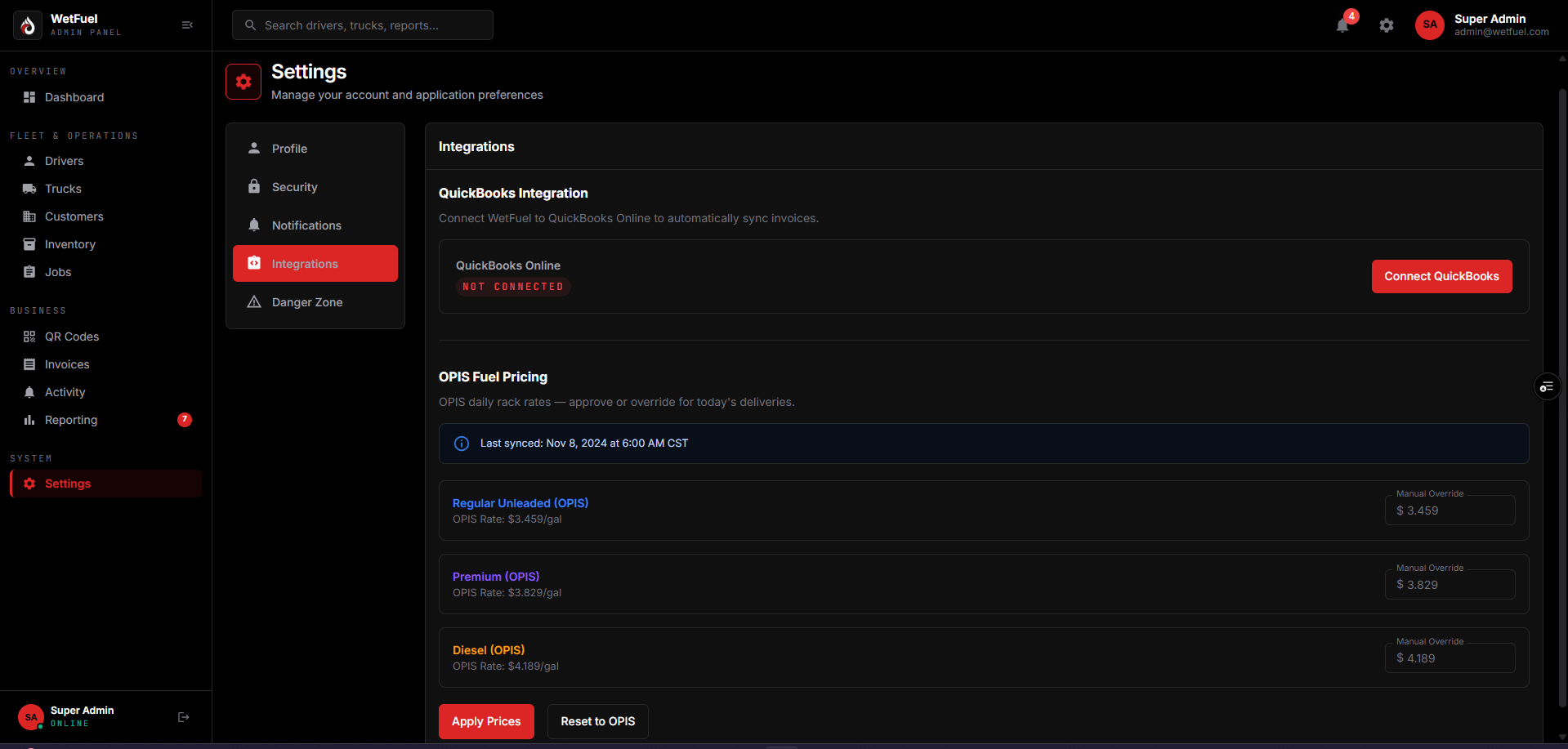Collapse the sidebar with the menu toggle icon
1568x749 pixels.
click(x=187, y=25)
